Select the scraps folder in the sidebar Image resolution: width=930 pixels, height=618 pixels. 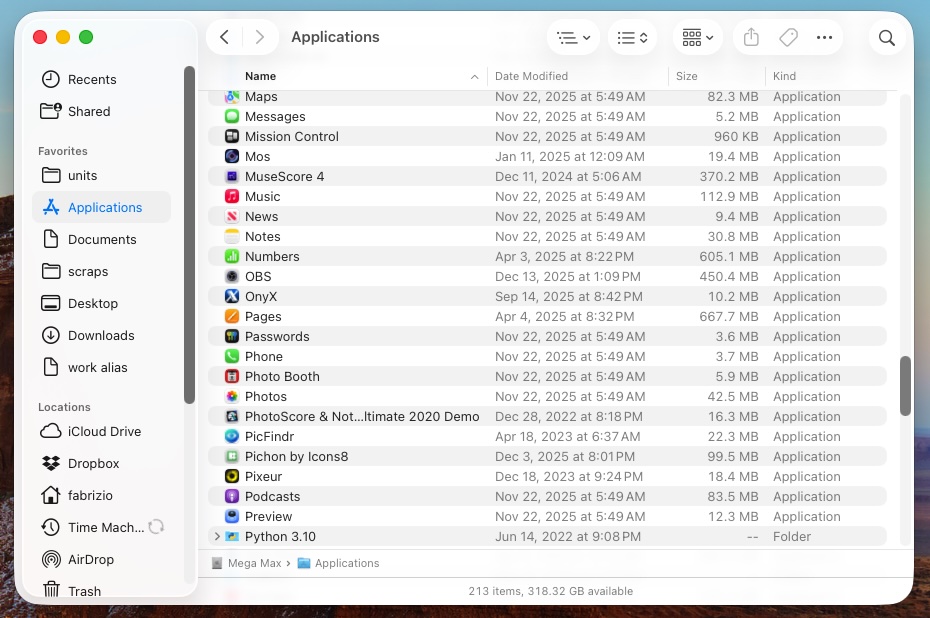(101, 272)
